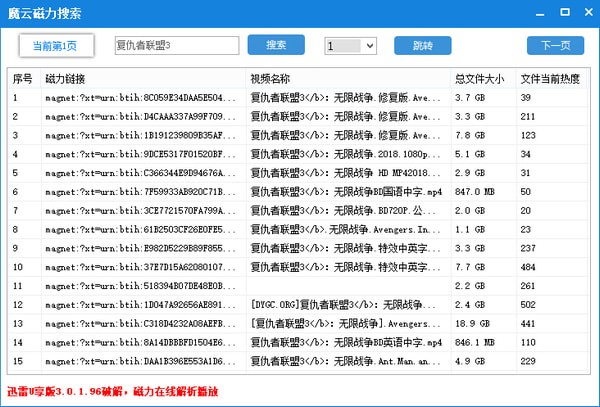Select magnet link starting C366344E9D94676A

click(140, 173)
